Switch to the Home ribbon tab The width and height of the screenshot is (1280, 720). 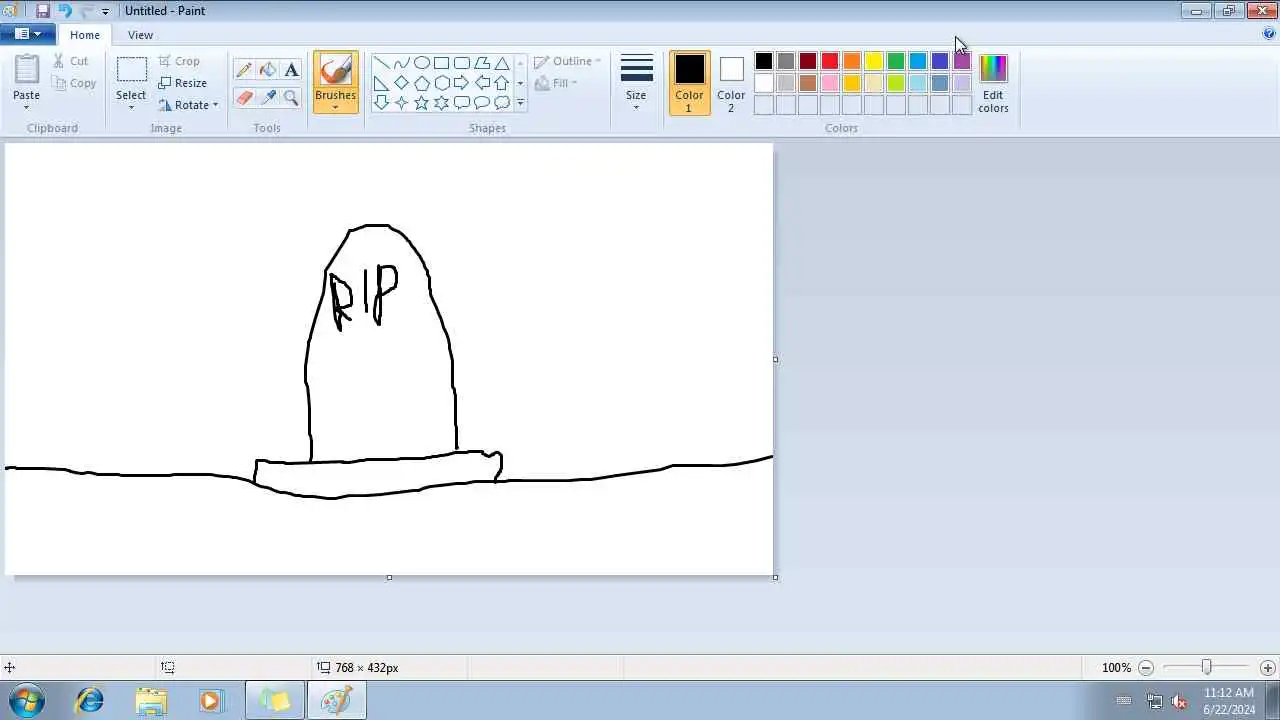pos(85,35)
